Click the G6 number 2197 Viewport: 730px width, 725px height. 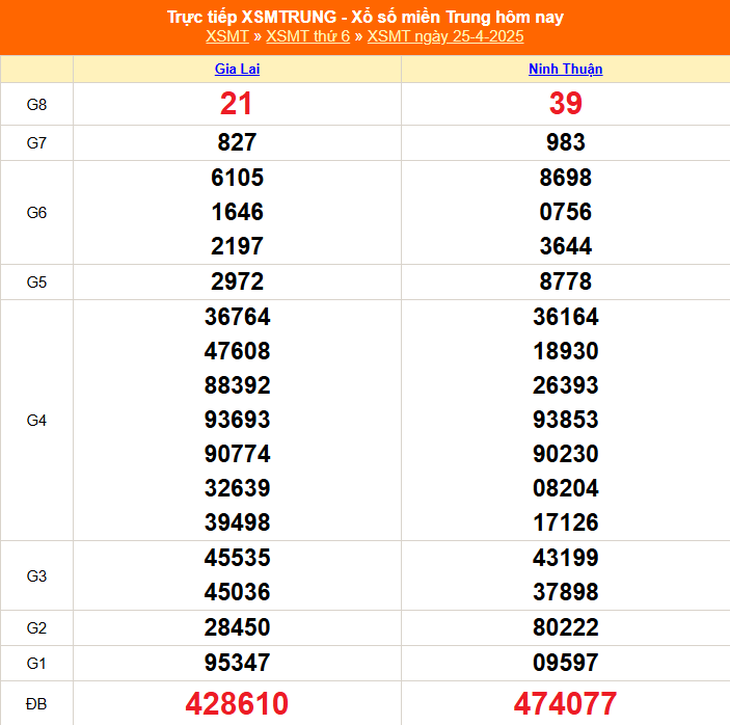[x=237, y=246]
